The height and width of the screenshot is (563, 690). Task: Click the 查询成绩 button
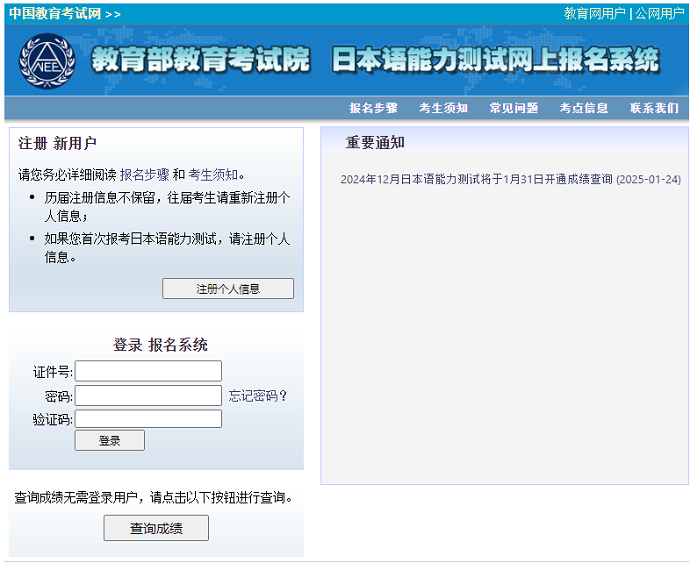coord(156,528)
